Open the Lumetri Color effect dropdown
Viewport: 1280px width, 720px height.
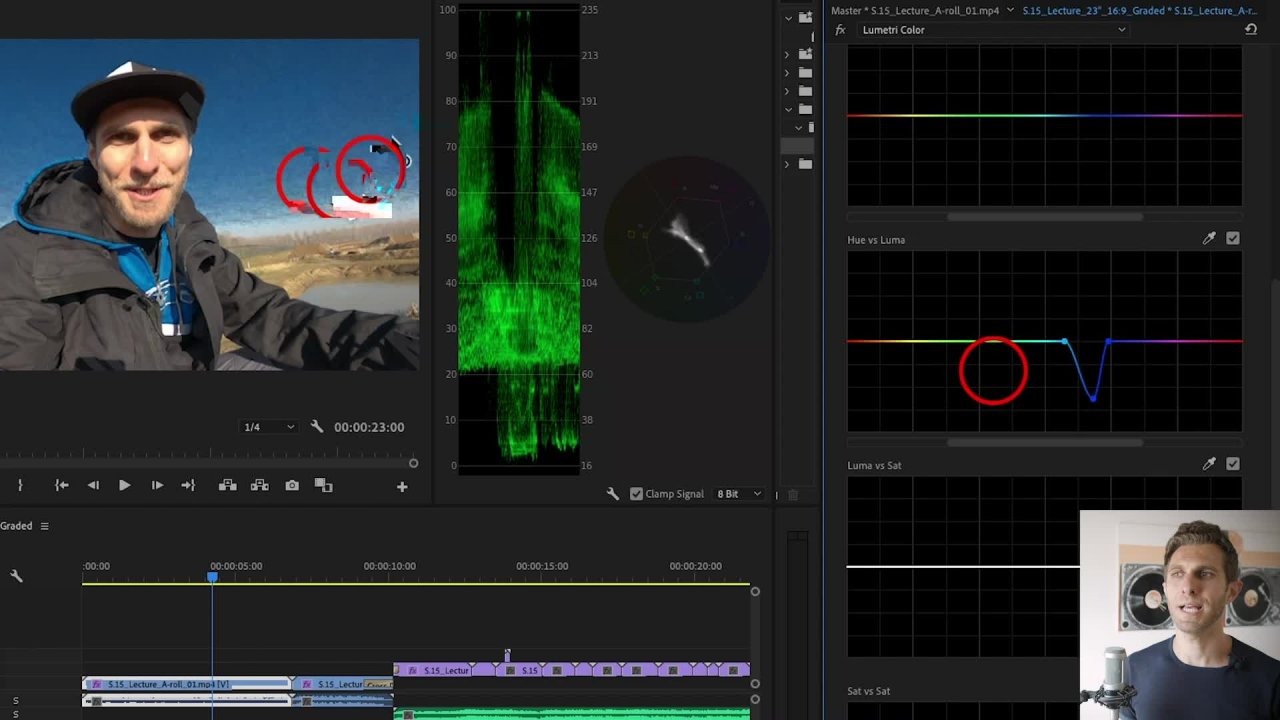(x=993, y=30)
